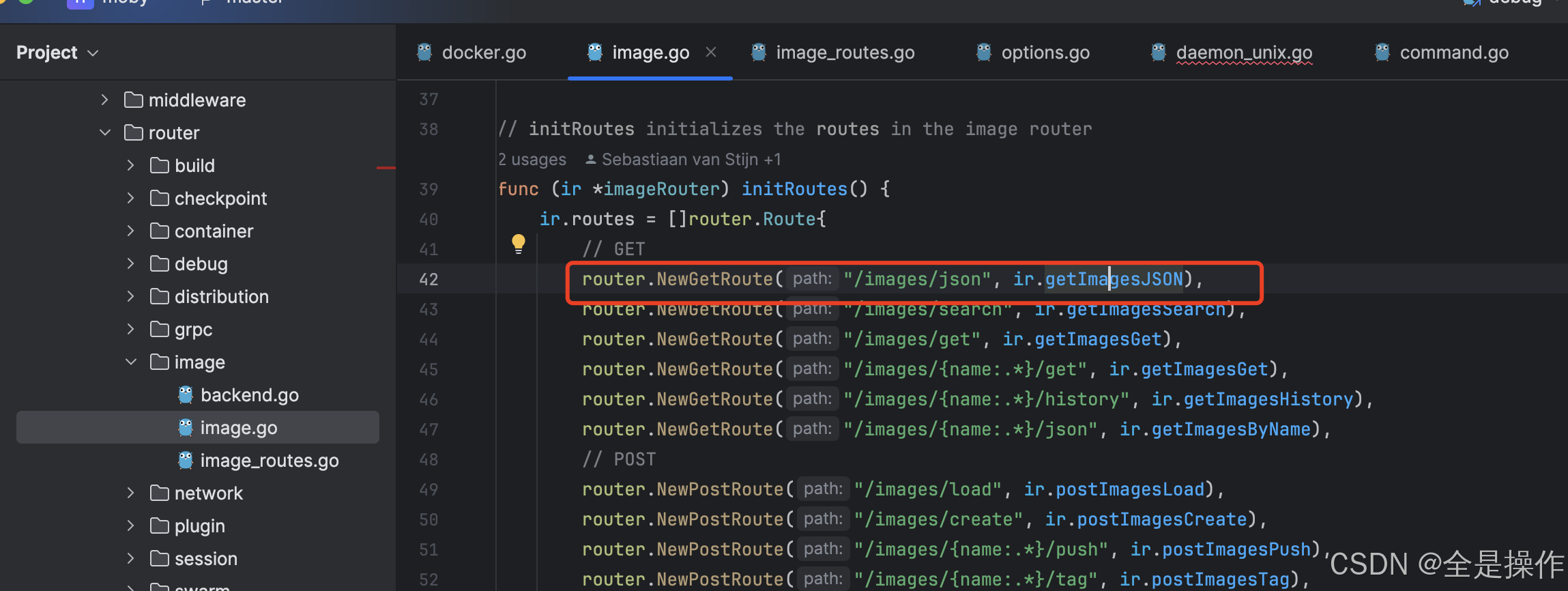Click gopher icon on options.go tab
Screen dimensions: 1568x591
pyautogui.click(x=984, y=53)
